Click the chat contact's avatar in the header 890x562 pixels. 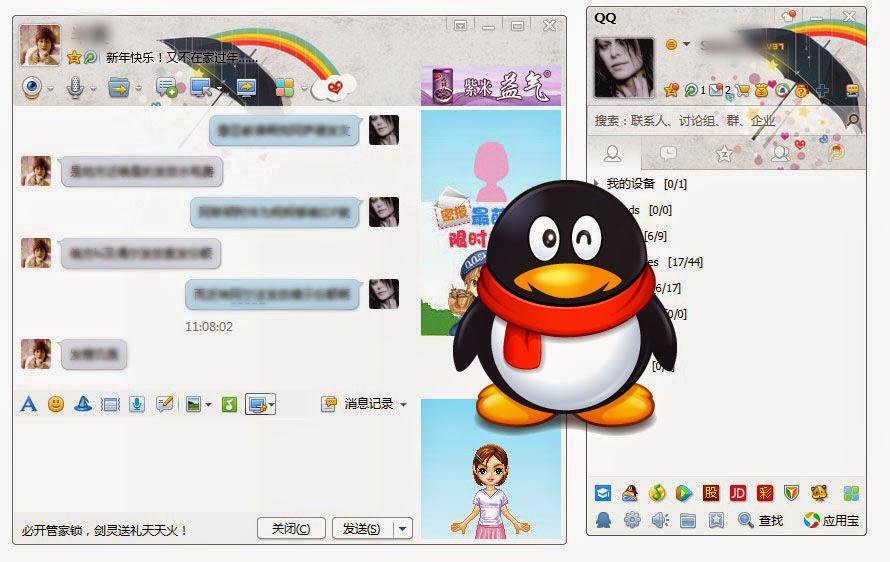coord(40,45)
